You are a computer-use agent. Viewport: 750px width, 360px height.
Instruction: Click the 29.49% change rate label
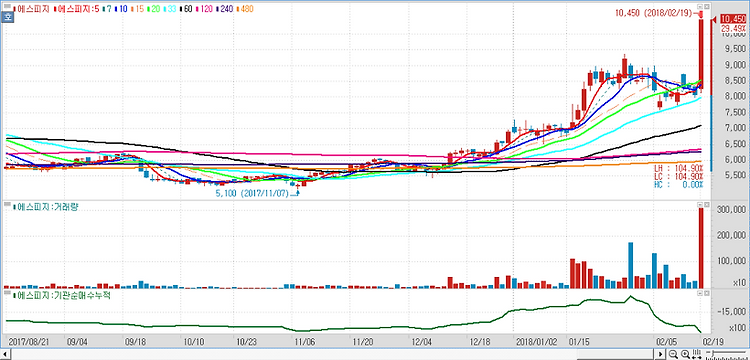pyautogui.click(x=733, y=28)
